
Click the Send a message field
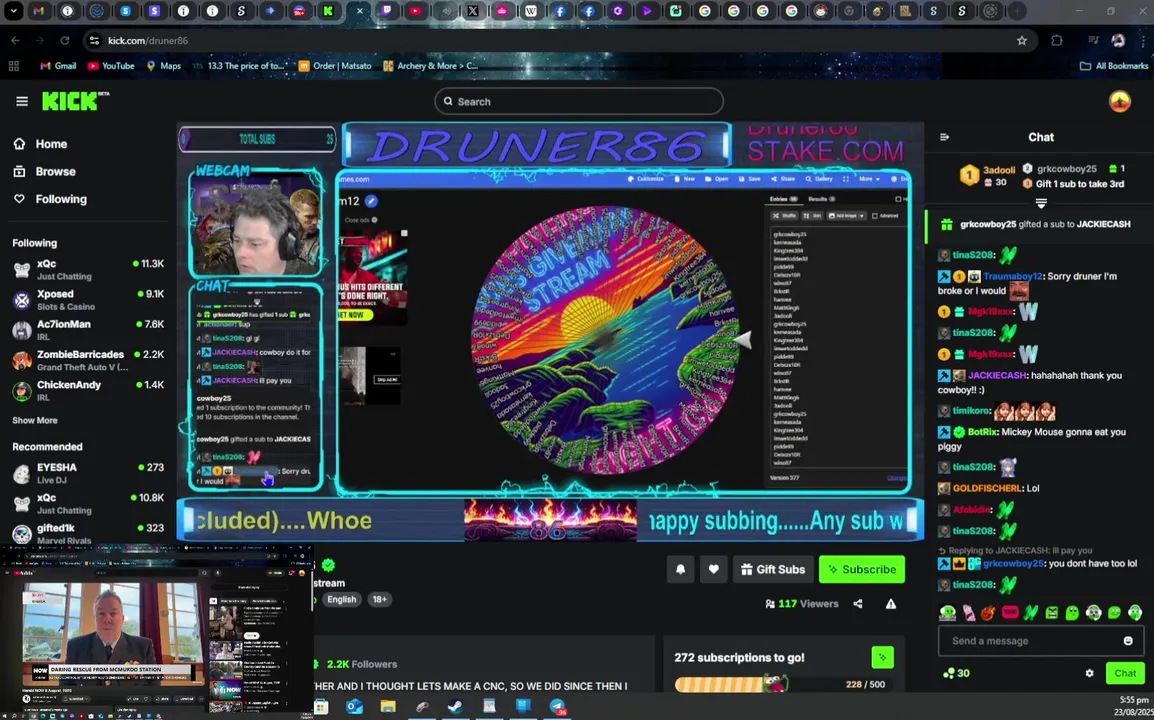tap(1041, 640)
